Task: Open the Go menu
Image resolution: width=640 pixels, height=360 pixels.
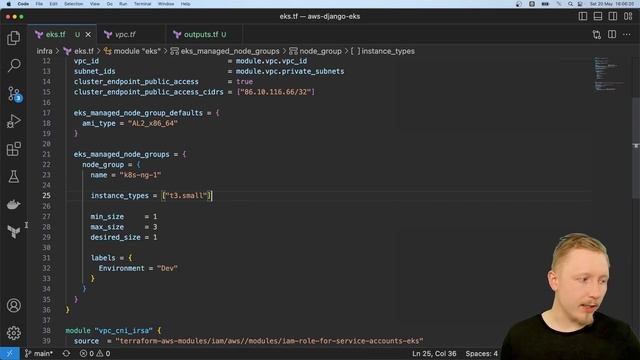Action: pyautogui.click(x=109, y=4)
